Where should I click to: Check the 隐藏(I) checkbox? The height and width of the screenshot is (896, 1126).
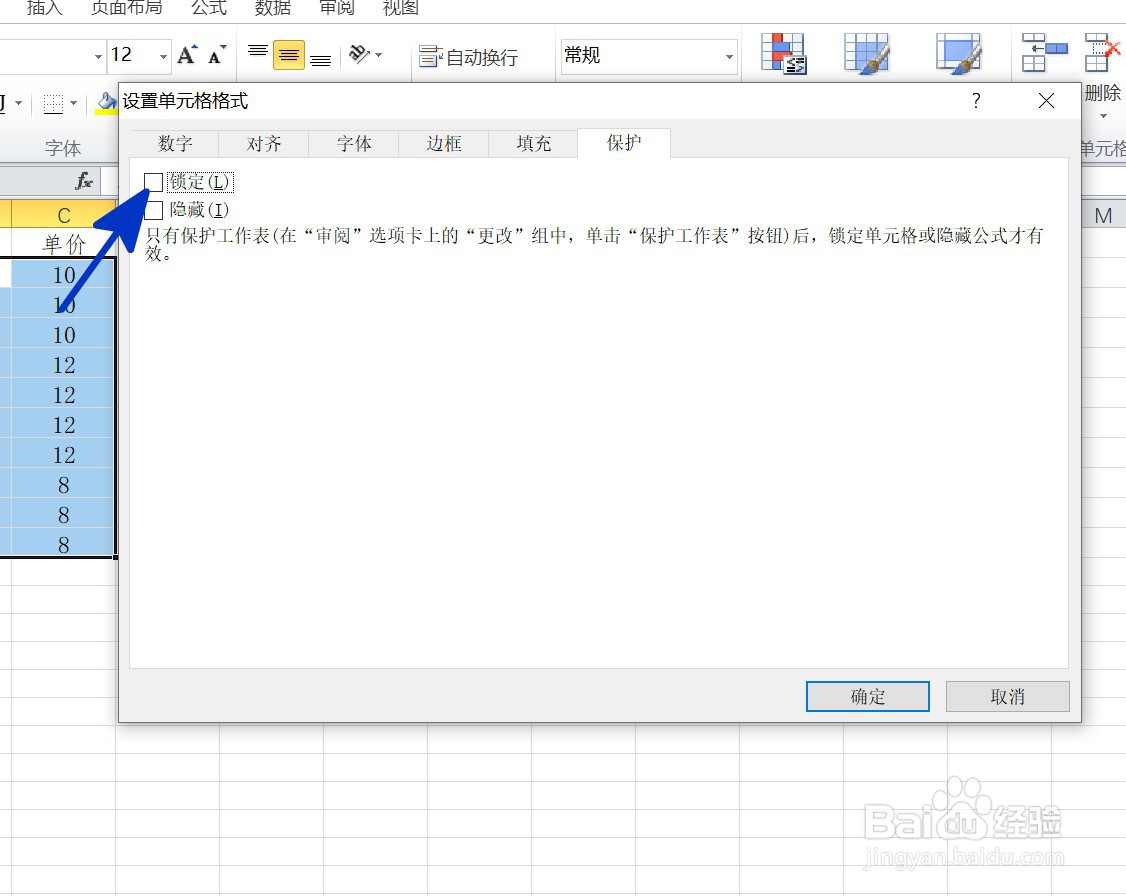pos(154,210)
